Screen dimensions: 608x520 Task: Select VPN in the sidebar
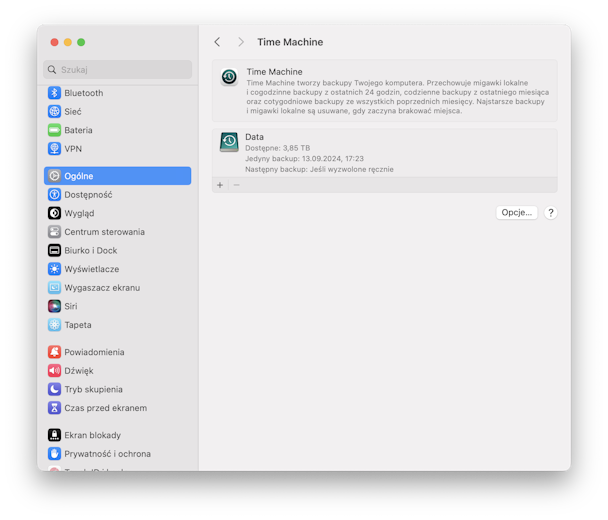117,149
